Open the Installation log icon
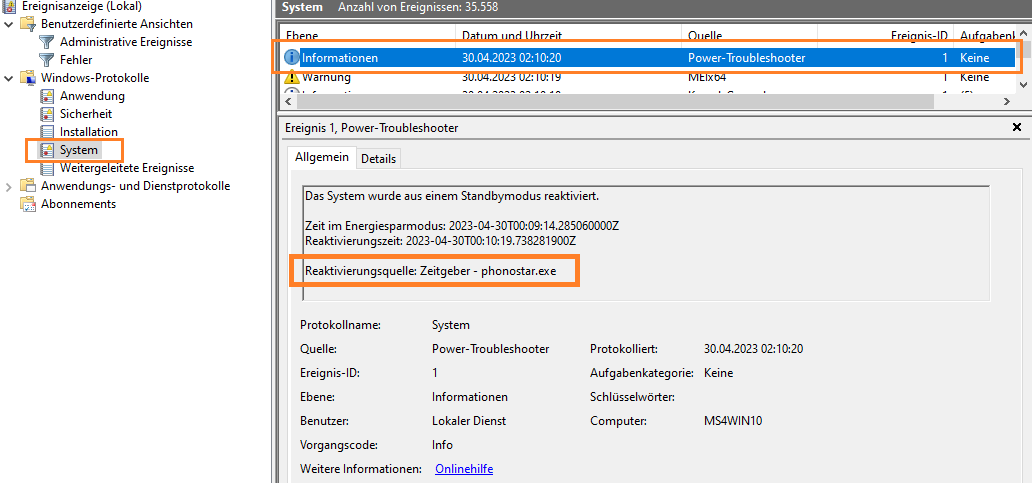 pyautogui.click(x=47, y=132)
